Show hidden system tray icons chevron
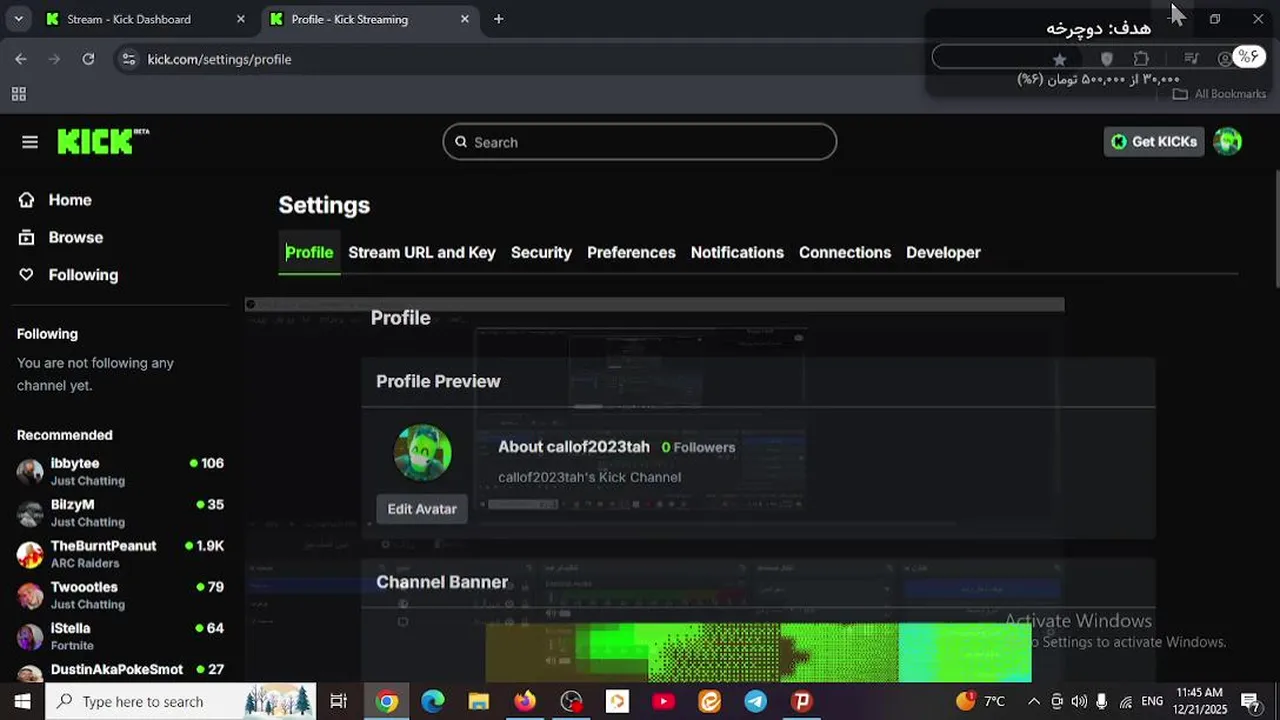Image resolution: width=1280 pixels, height=720 pixels. click(1034, 701)
